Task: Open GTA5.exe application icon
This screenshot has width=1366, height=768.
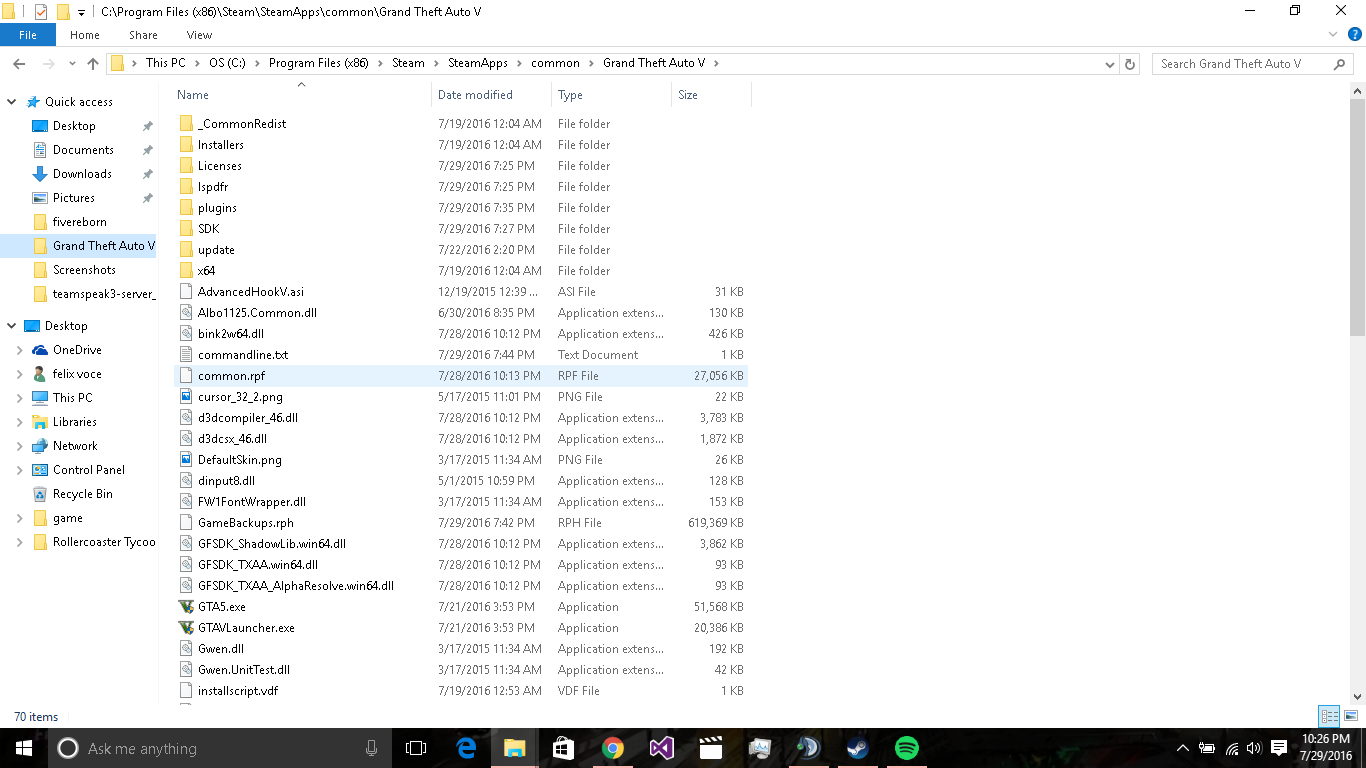Action: click(x=186, y=607)
